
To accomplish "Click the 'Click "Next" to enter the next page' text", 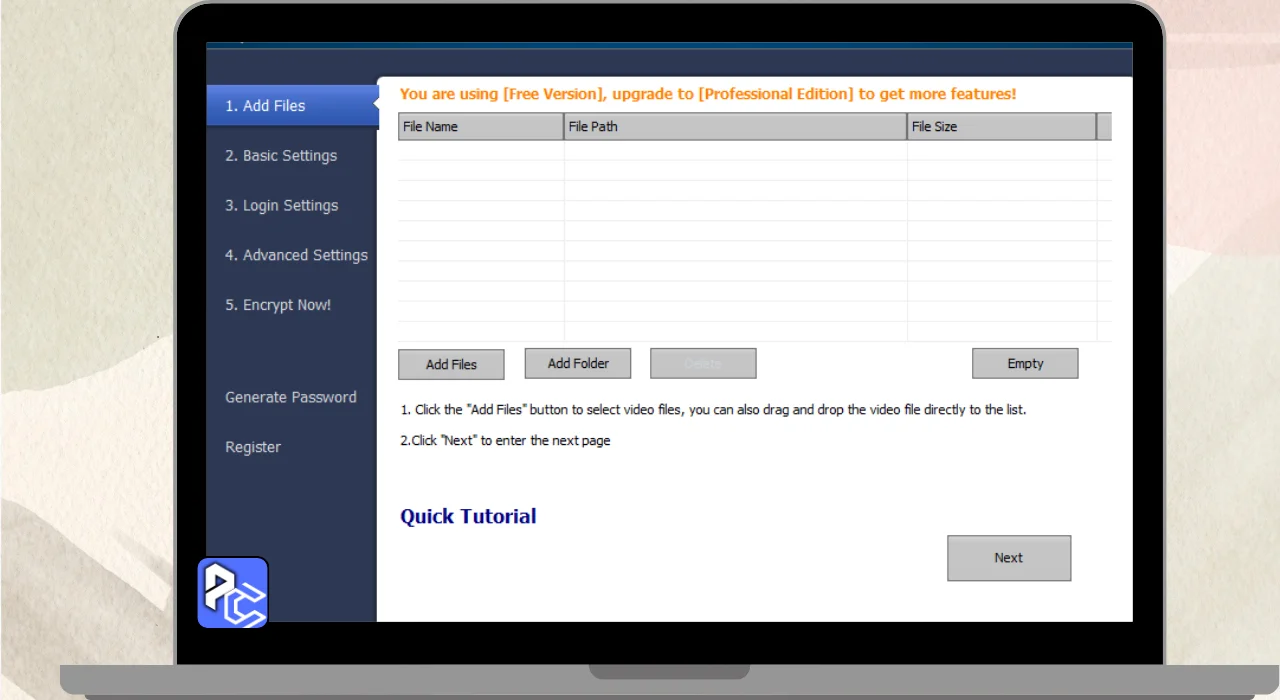I will point(505,440).
